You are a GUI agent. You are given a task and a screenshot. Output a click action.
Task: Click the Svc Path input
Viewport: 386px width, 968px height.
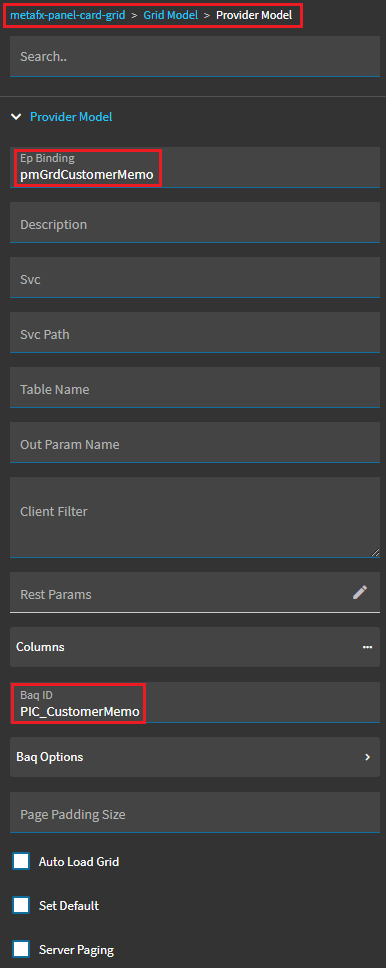195,332
